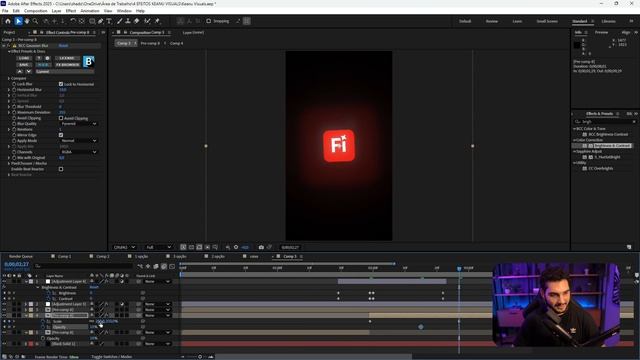Switch to the Render Queue tab
Viewport: 640px width, 360px height.
point(21,256)
